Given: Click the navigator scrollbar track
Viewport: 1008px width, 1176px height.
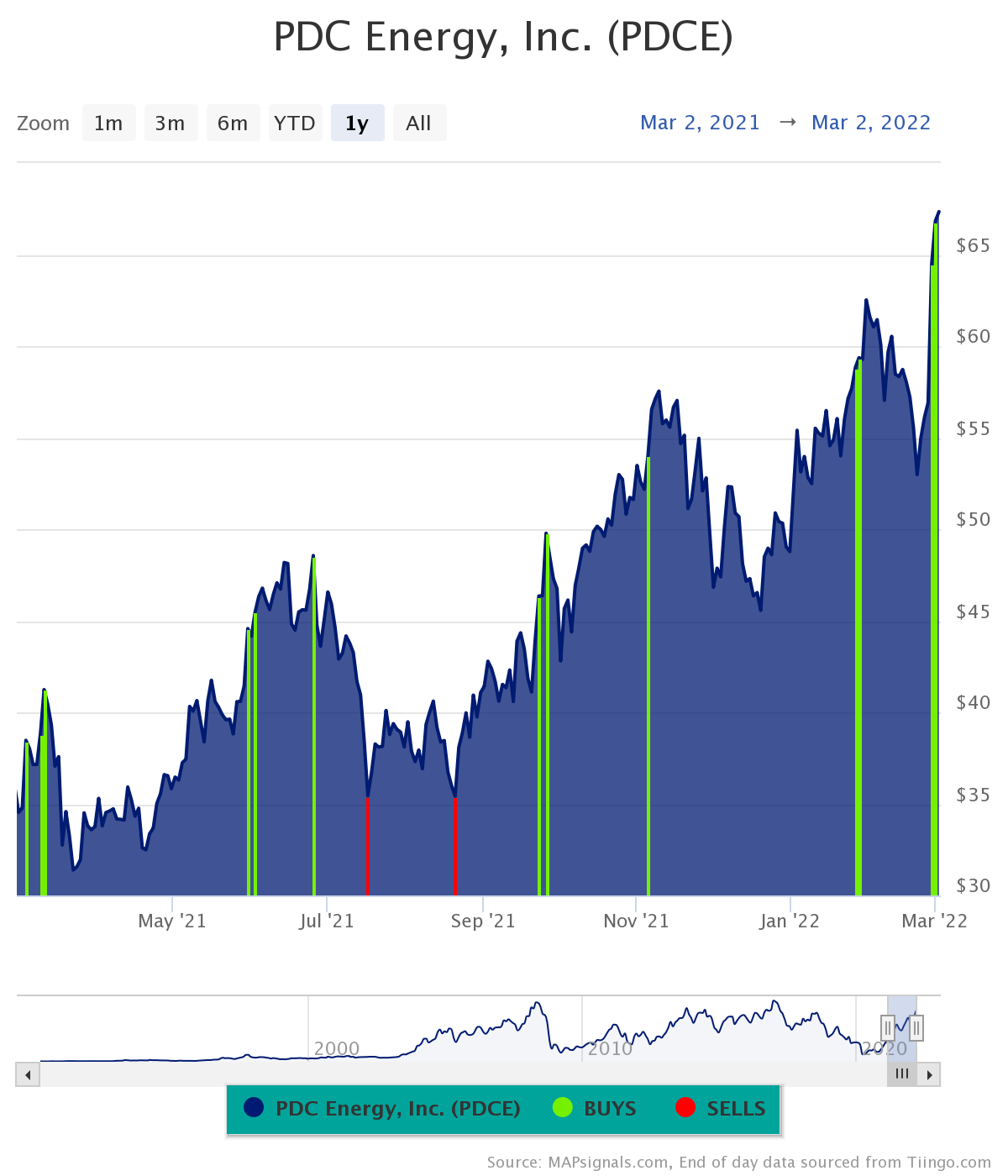Looking at the screenshot, I should pos(462,1074).
